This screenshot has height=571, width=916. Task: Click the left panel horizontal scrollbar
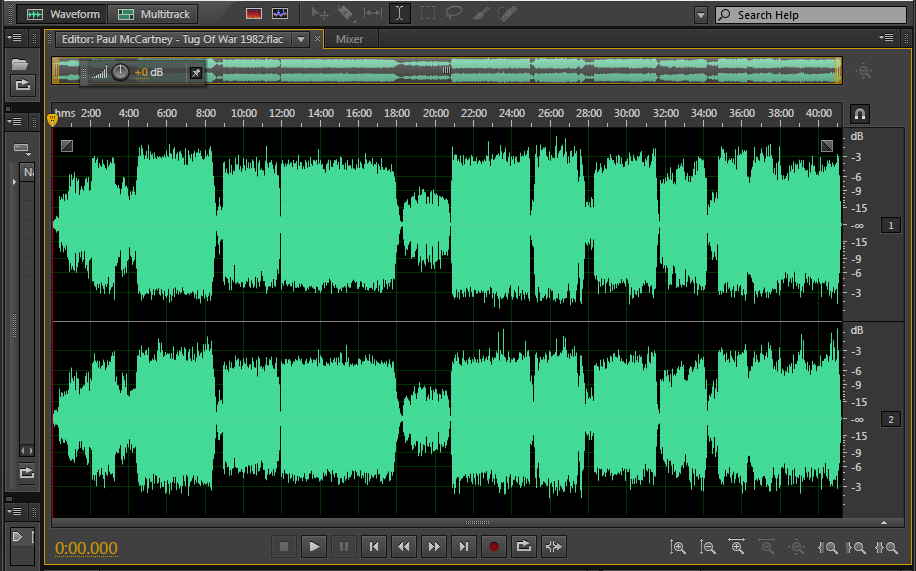pyautogui.click(x=27, y=451)
